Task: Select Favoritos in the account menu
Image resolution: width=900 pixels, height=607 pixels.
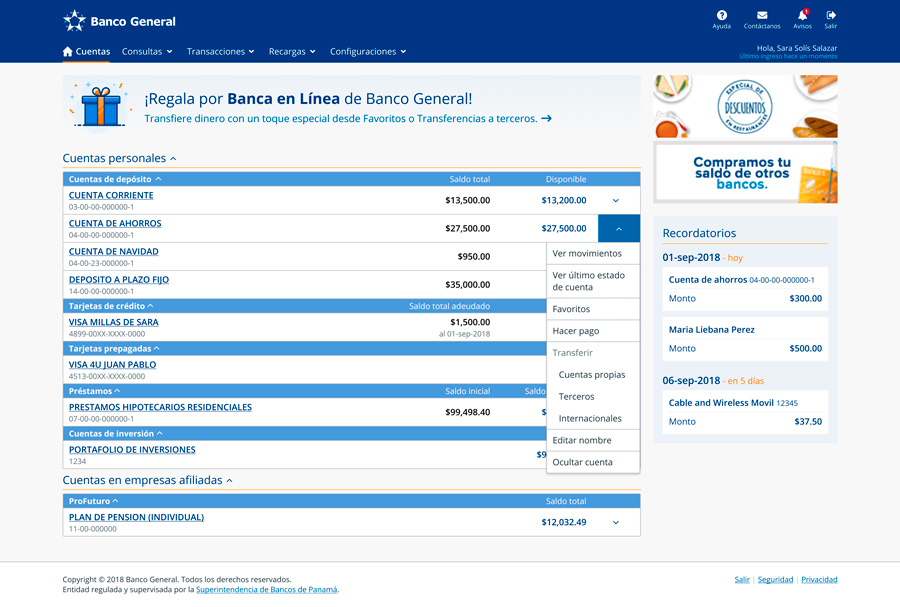Action: pyautogui.click(x=593, y=309)
